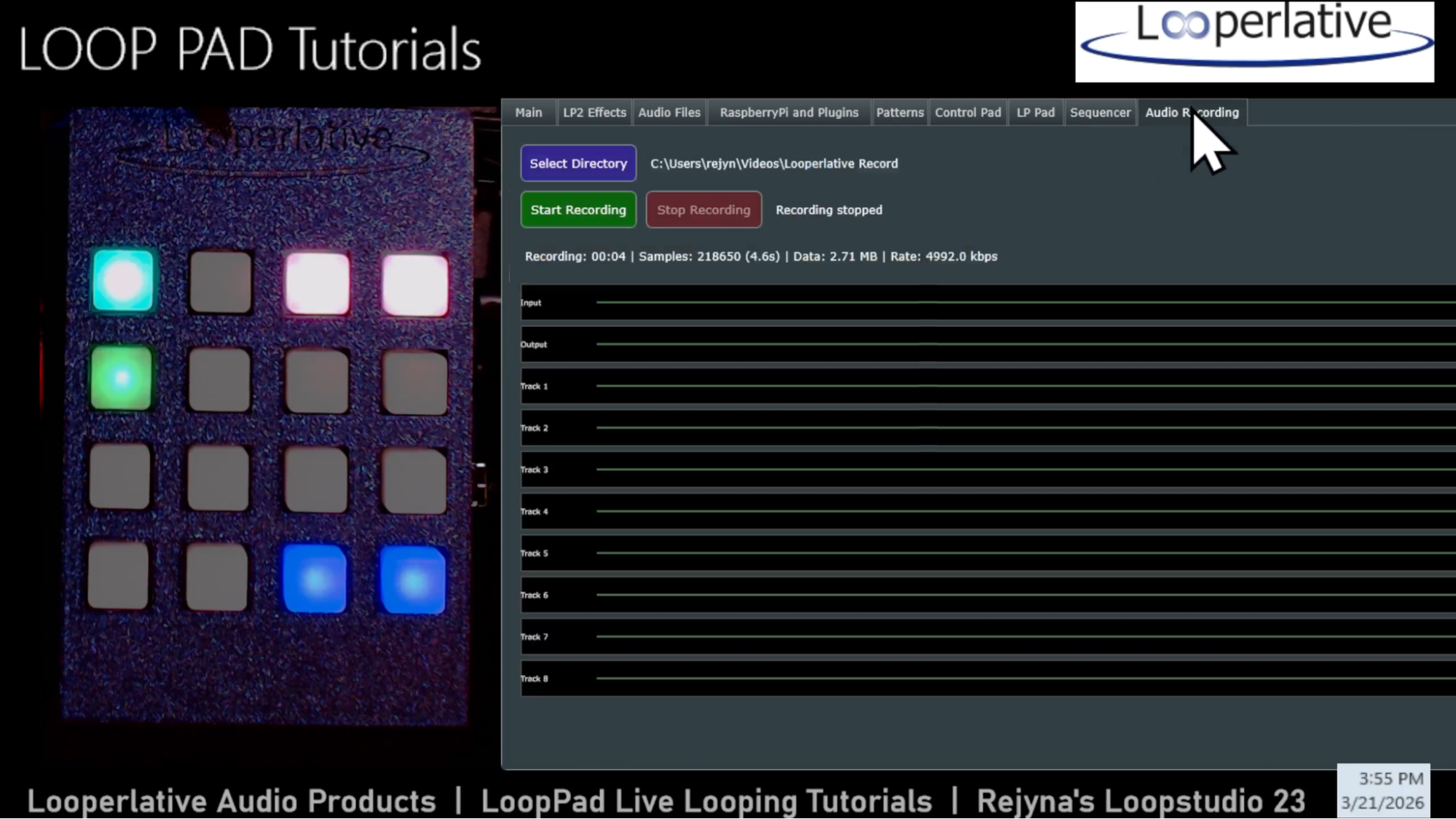
Task: Open the Patterns tab
Action: pos(900,113)
